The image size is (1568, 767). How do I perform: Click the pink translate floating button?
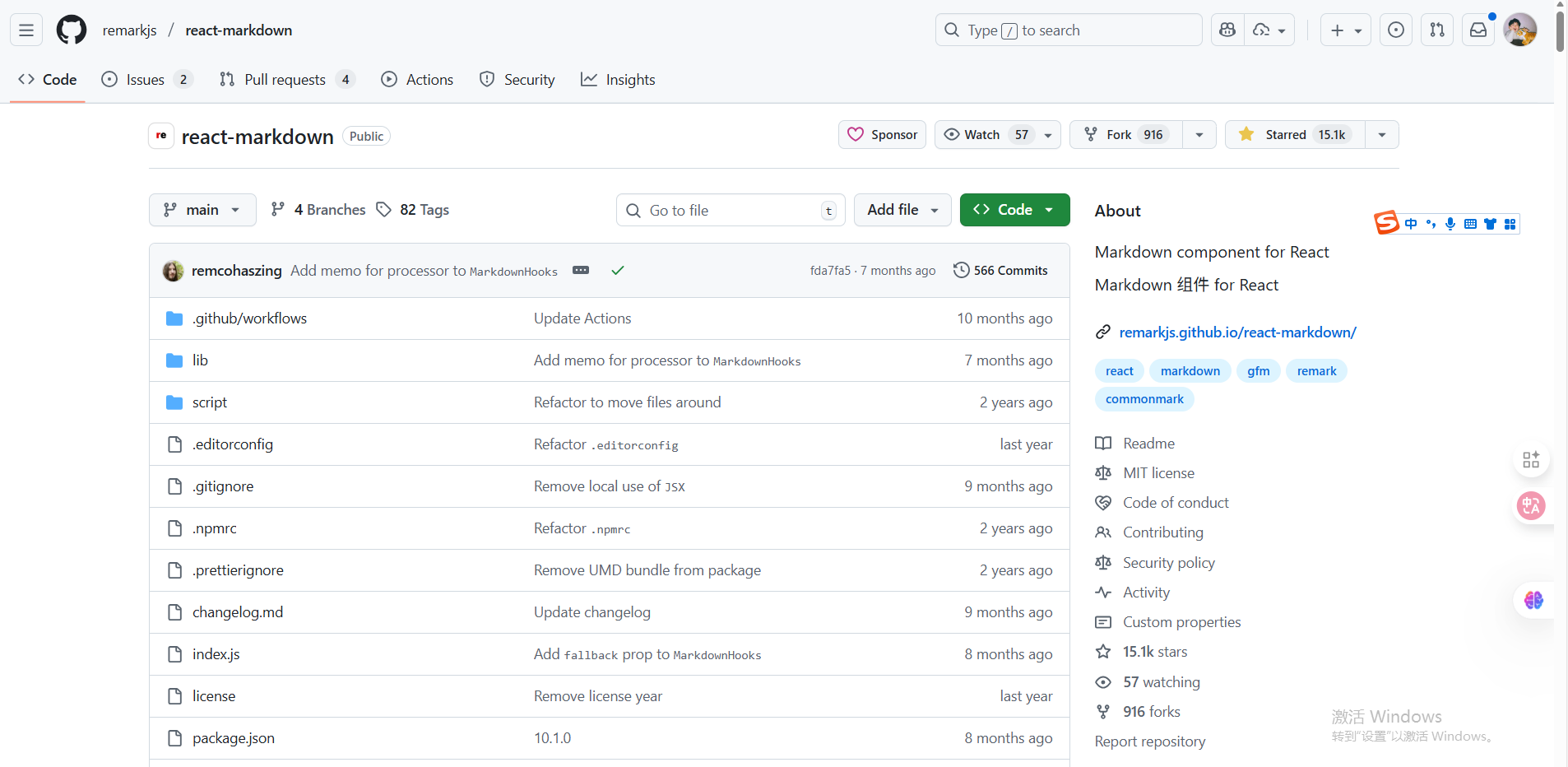[1531, 505]
